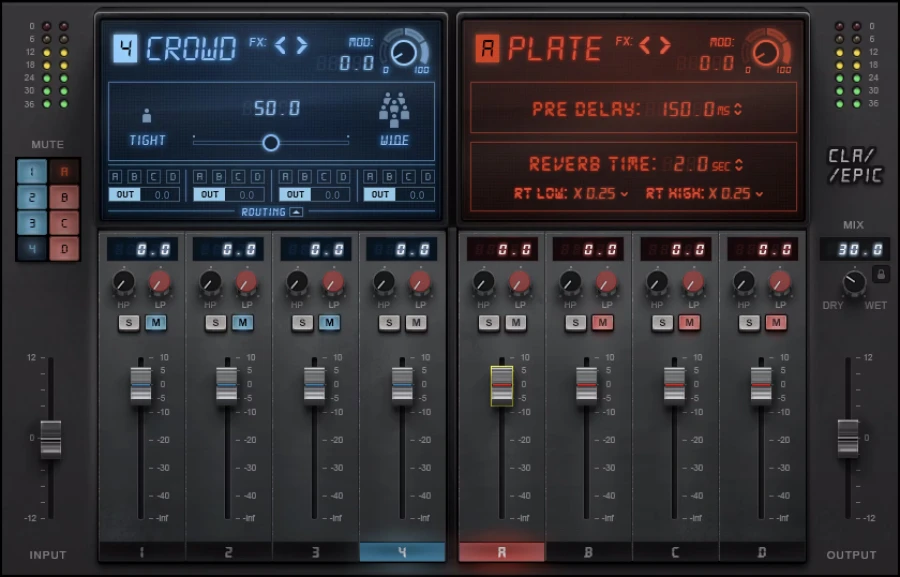Click the previous FX arrow beside CROWD

(280, 45)
